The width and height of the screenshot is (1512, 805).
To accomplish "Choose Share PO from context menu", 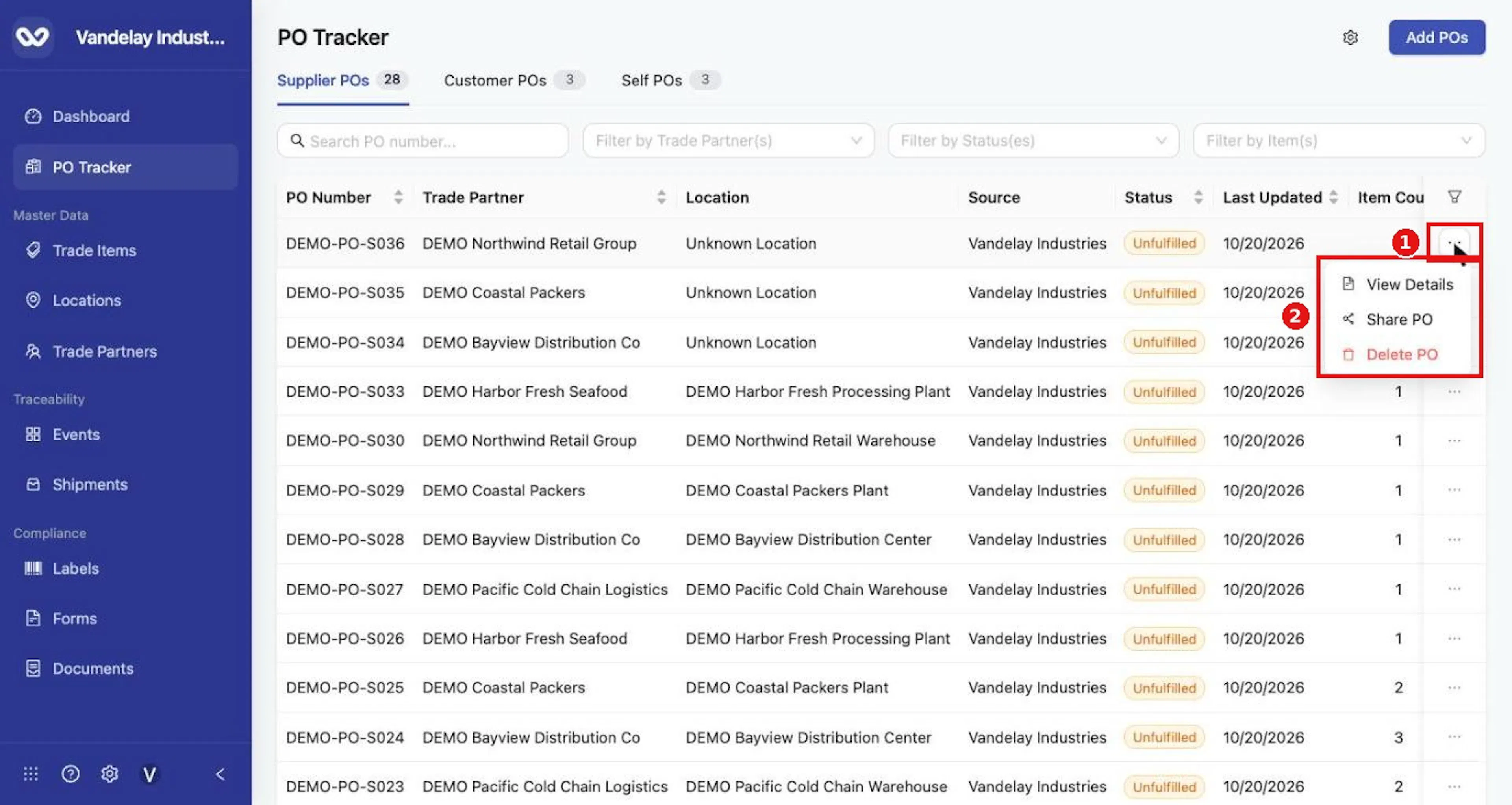I will (1397, 319).
